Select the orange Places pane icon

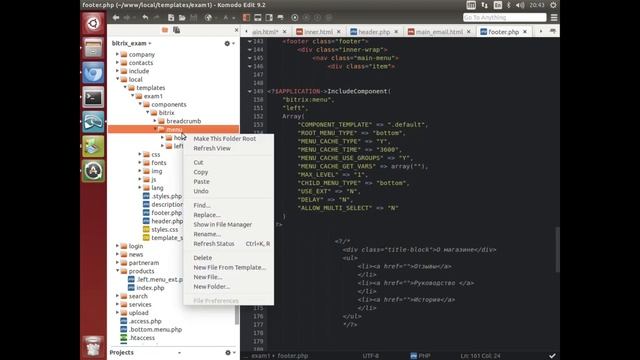[x=165, y=30]
